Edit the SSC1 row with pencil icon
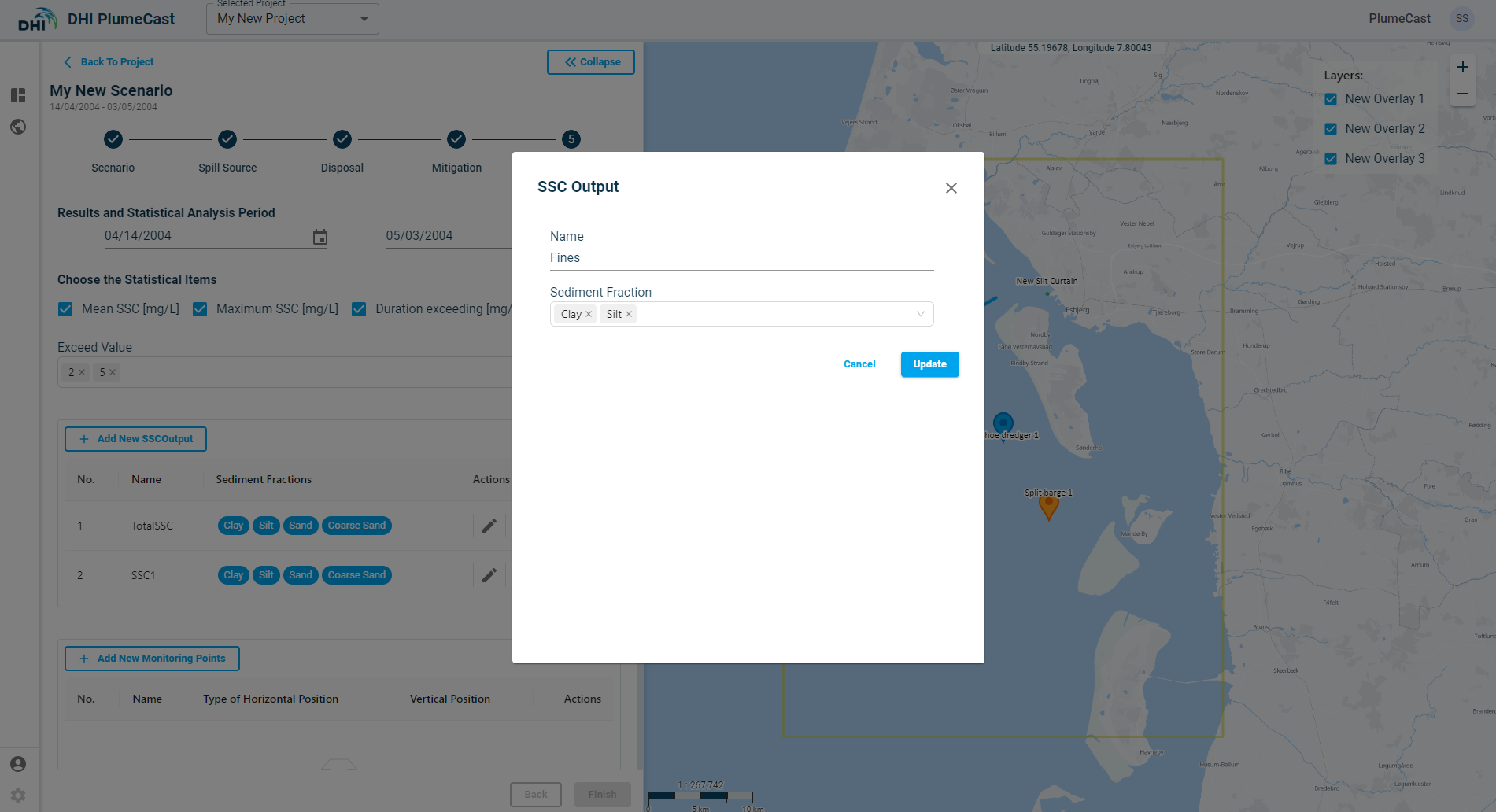The height and width of the screenshot is (812, 1496). [489, 575]
